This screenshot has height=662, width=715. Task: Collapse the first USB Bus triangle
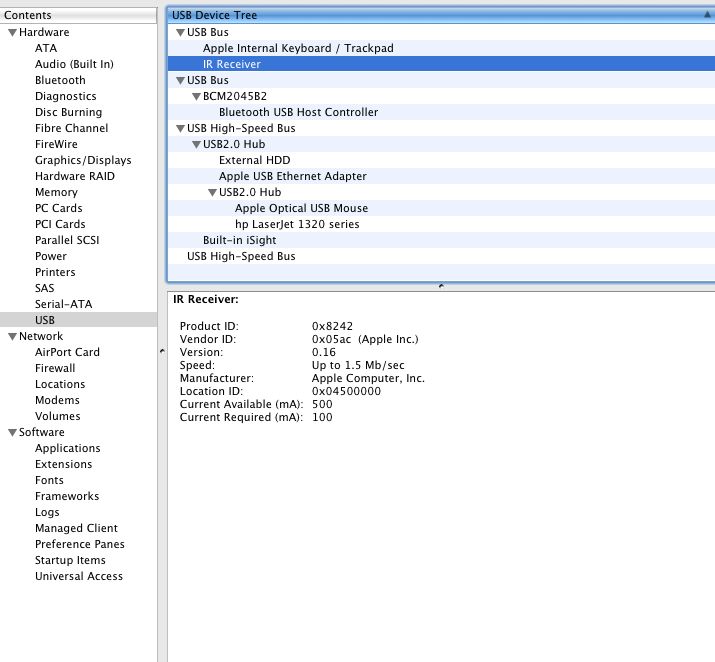click(180, 32)
